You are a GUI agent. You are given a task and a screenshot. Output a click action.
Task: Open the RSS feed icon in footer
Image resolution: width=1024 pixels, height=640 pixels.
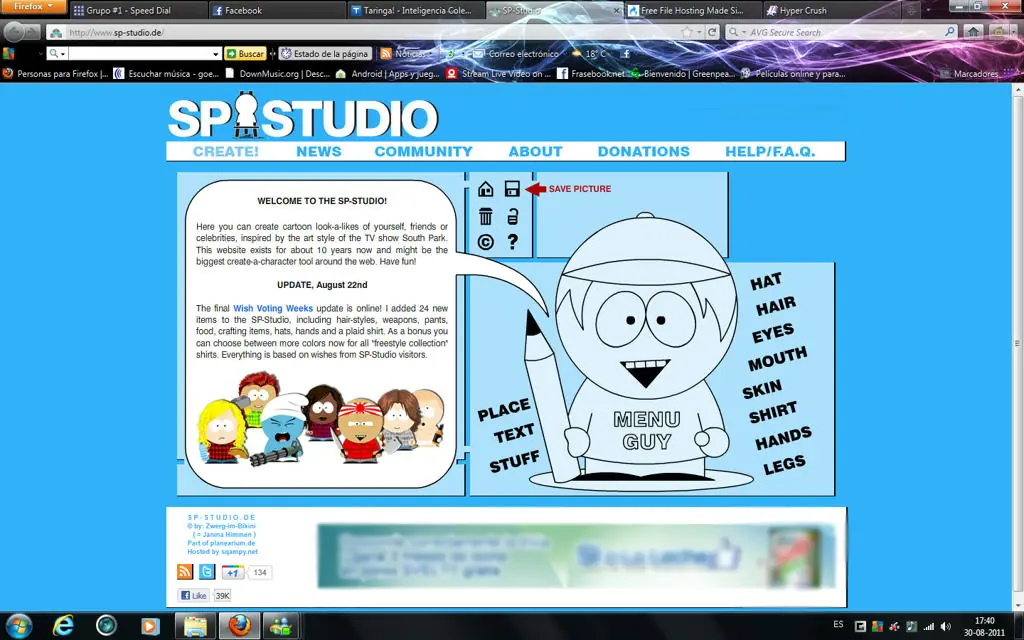coord(185,572)
